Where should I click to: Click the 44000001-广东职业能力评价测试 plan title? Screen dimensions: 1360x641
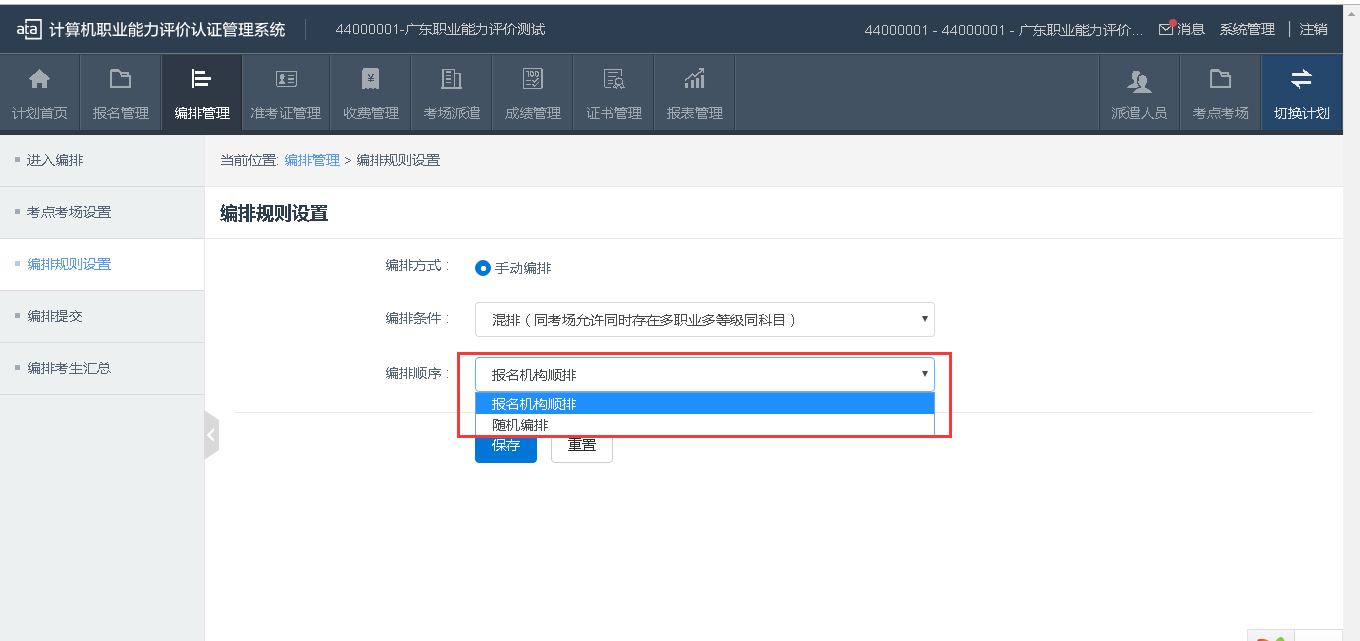(x=440, y=29)
